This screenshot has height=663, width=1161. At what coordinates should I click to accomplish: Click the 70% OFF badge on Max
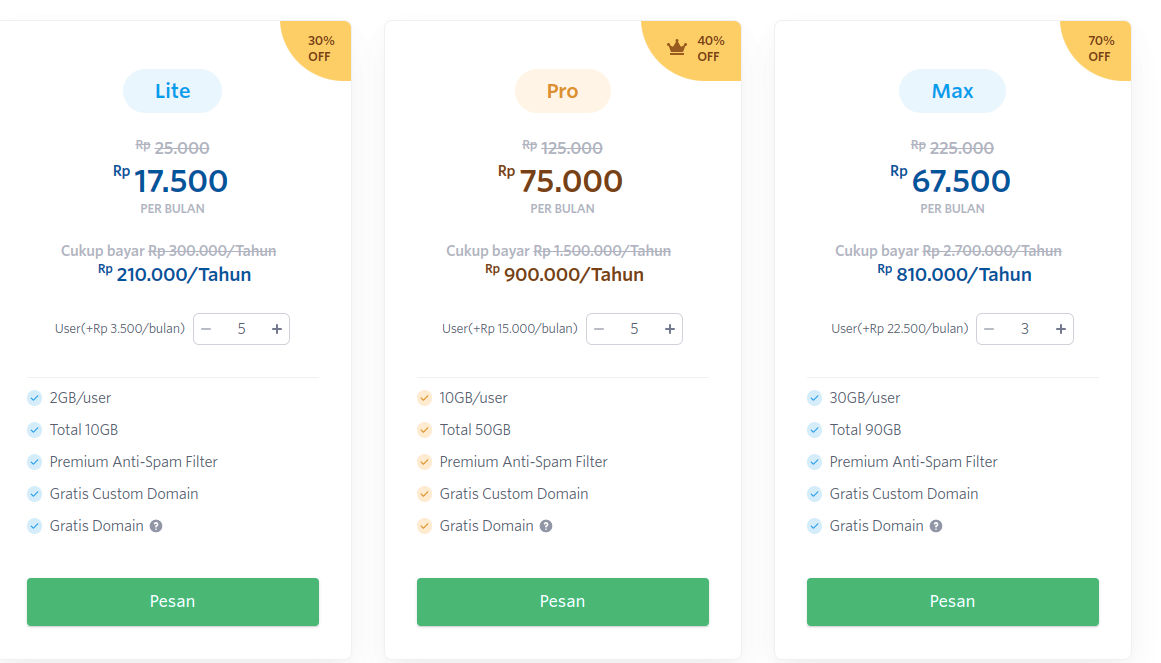coord(1100,49)
